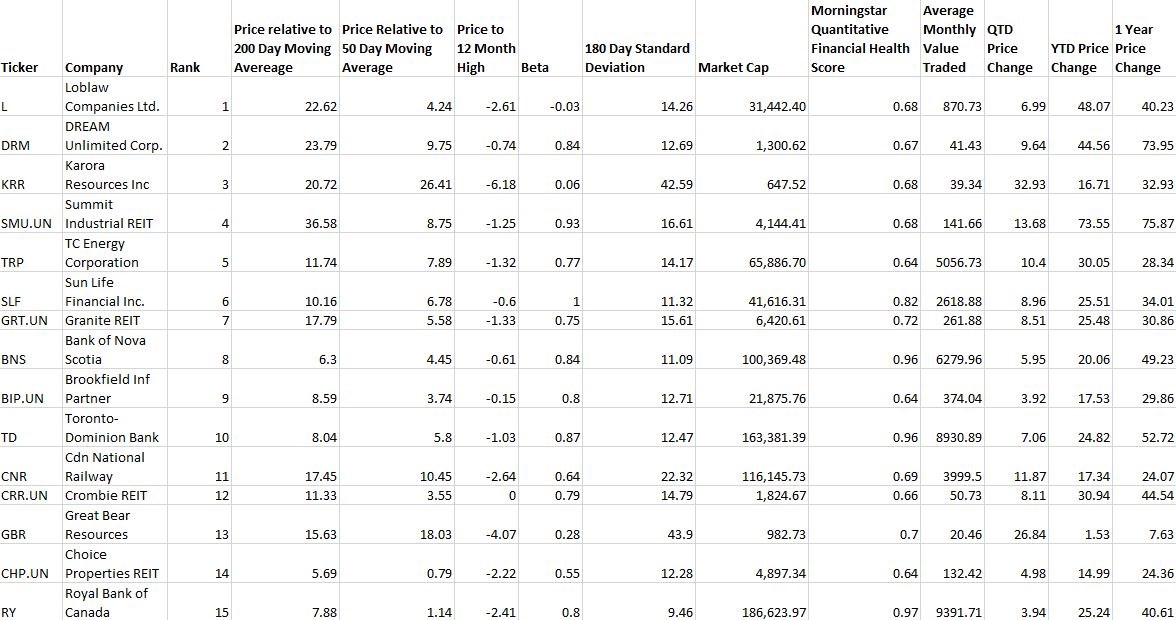Select the 1 Year Price Change header
Viewport: 1176px width, 620px height.
[1138, 49]
